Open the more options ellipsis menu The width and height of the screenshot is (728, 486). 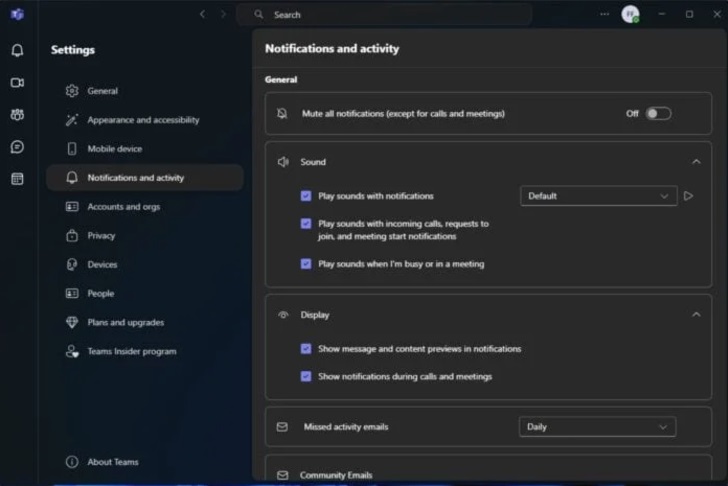[x=604, y=14]
